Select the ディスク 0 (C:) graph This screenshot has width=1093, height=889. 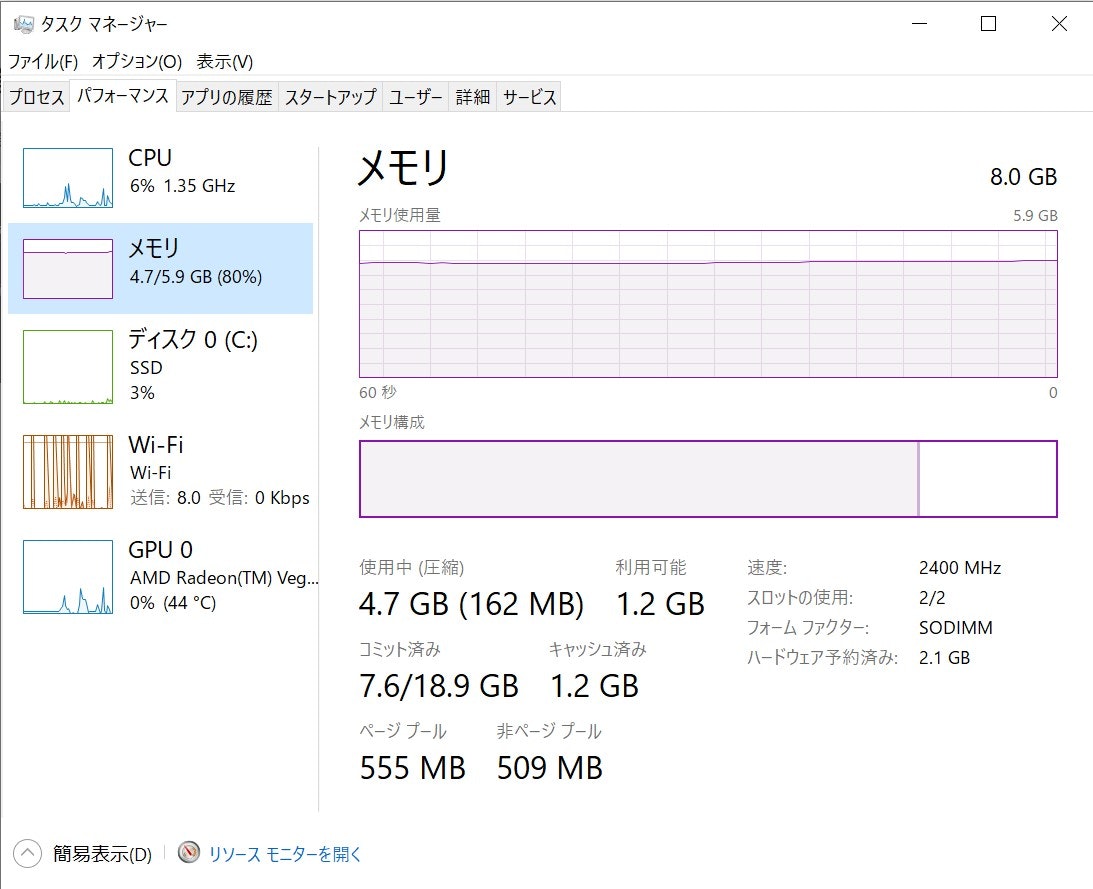point(67,365)
